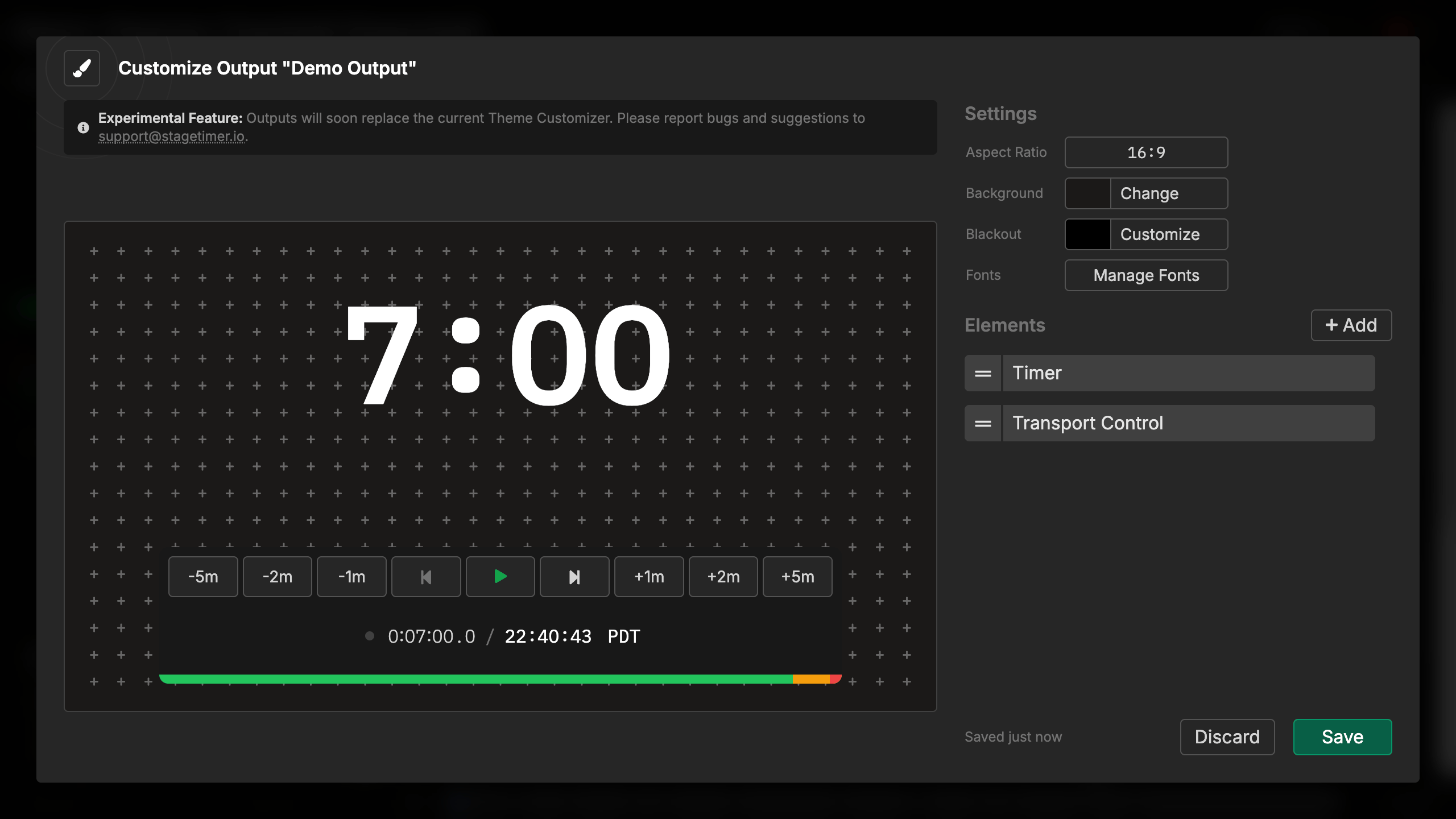Open Manage Fonts
The image size is (1456, 819).
[1146, 275]
